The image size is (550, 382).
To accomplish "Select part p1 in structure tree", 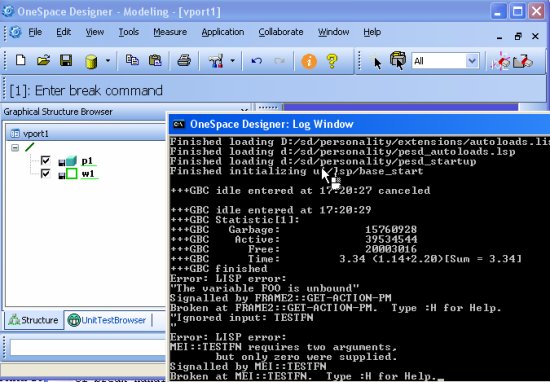I will coord(87,161).
